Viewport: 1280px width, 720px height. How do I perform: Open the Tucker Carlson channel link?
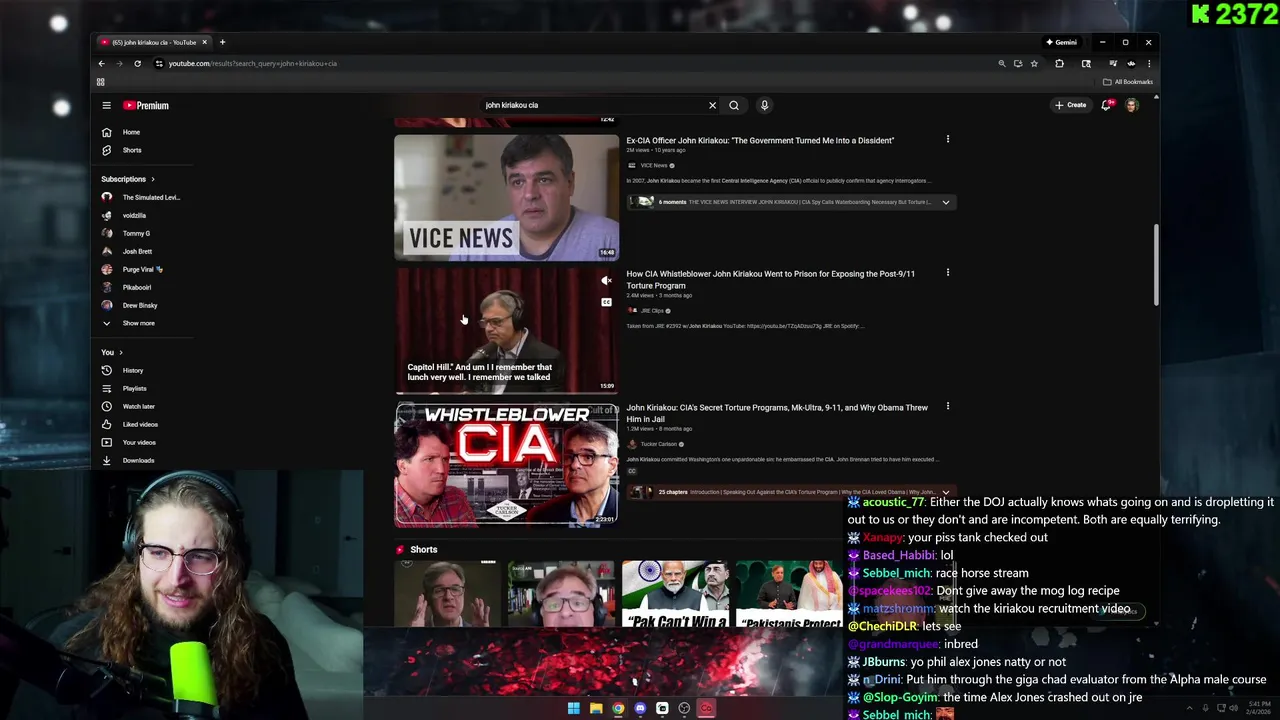tap(659, 444)
